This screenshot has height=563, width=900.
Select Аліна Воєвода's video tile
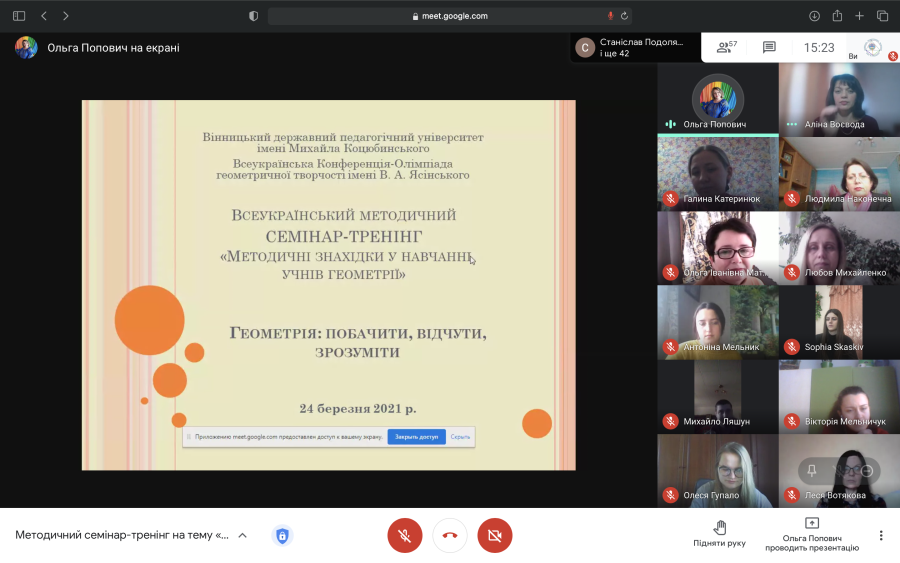tap(839, 99)
